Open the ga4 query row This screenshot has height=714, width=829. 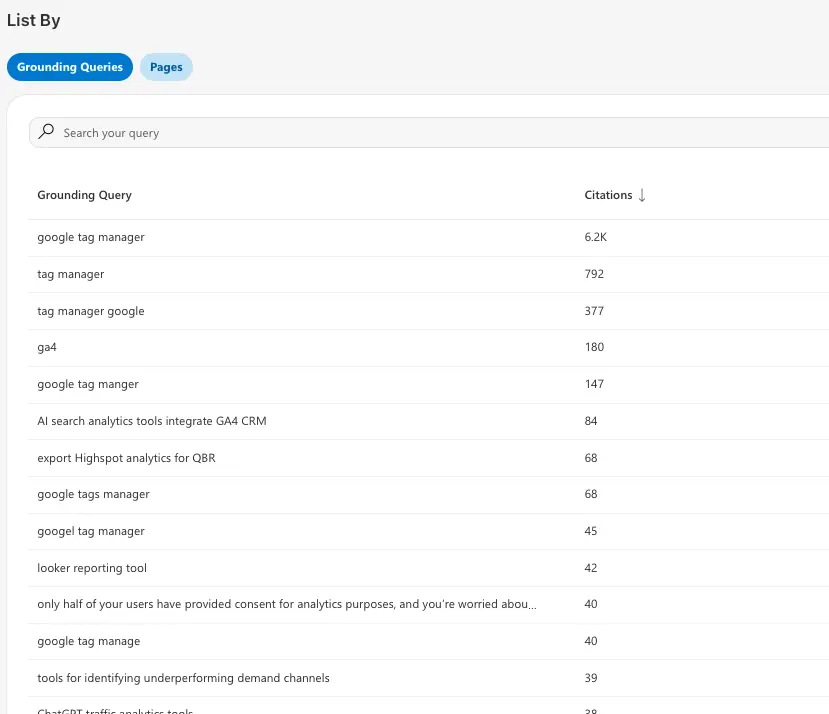(x=47, y=347)
